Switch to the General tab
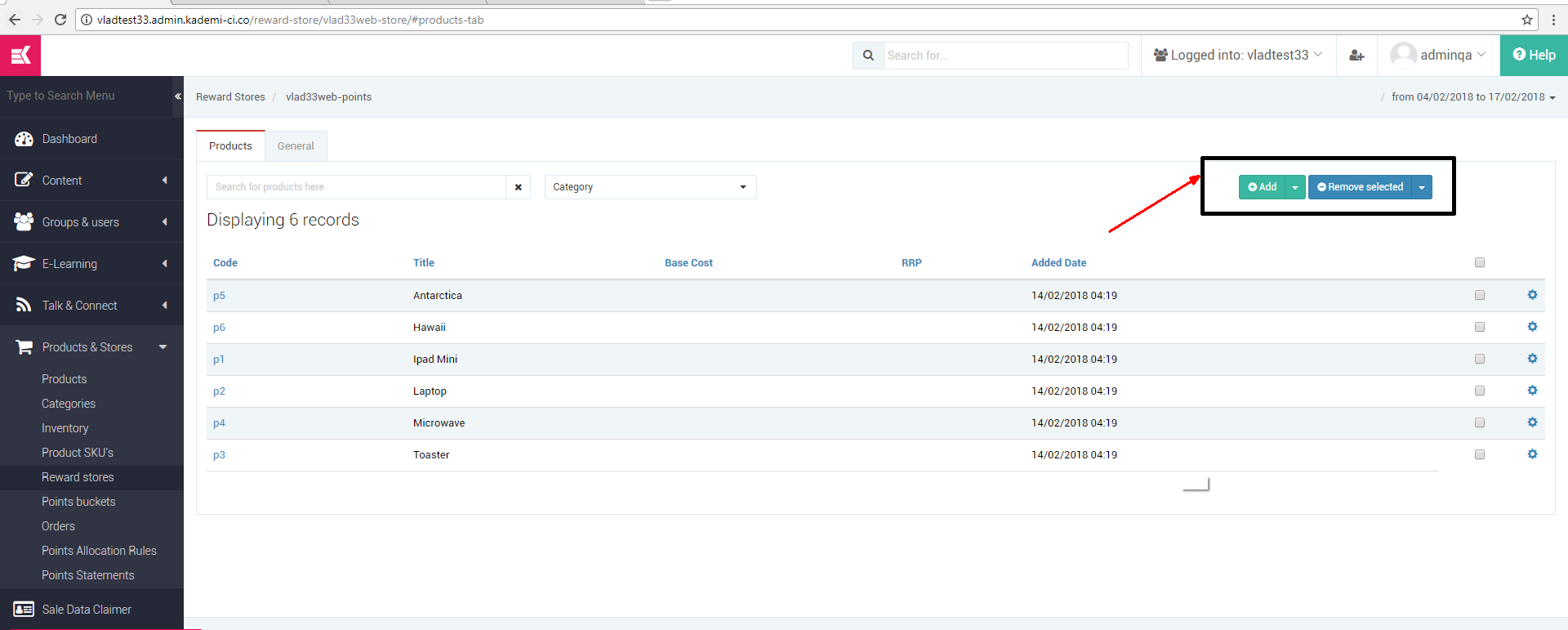 (x=296, y=146)
